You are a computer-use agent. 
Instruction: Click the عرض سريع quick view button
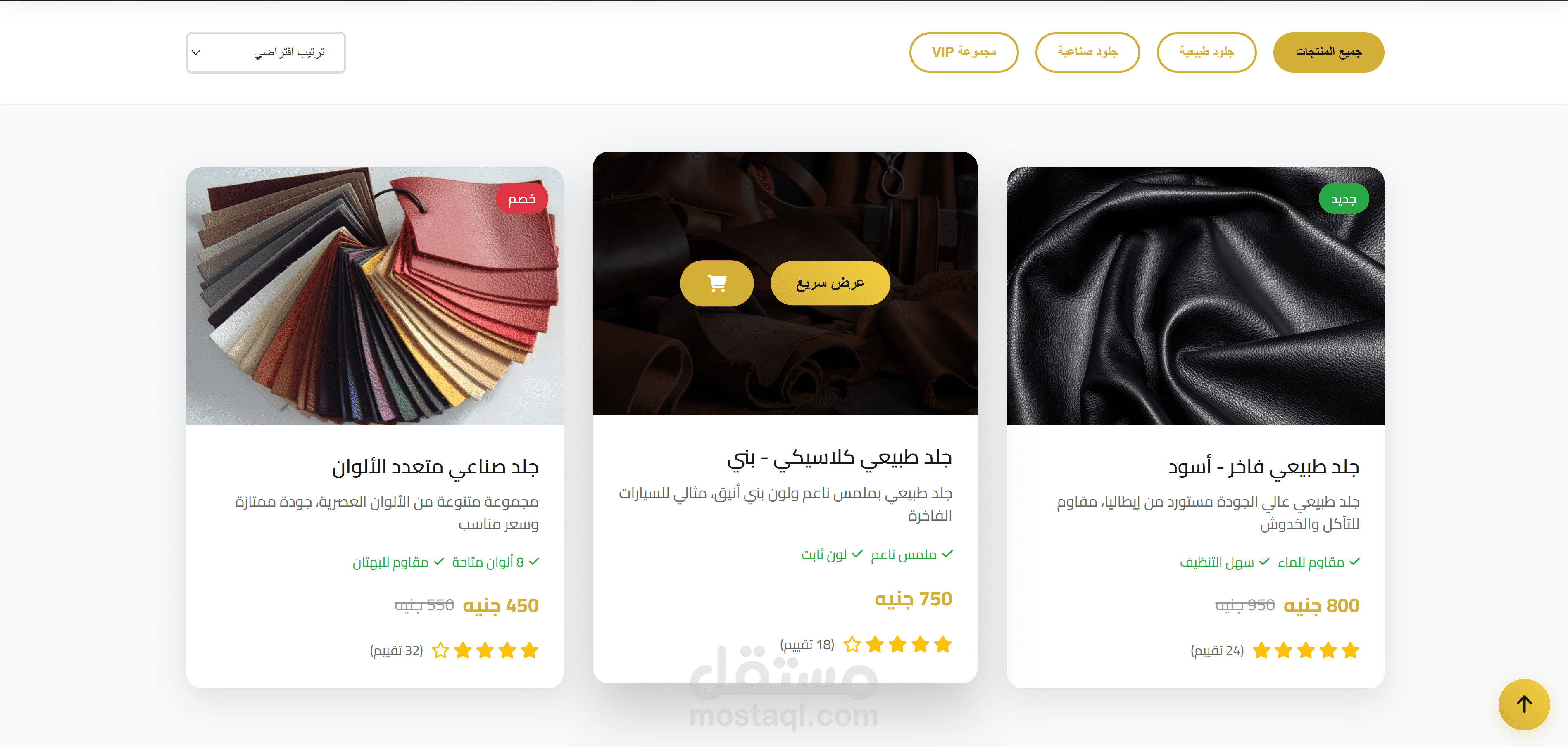point(830,283)
